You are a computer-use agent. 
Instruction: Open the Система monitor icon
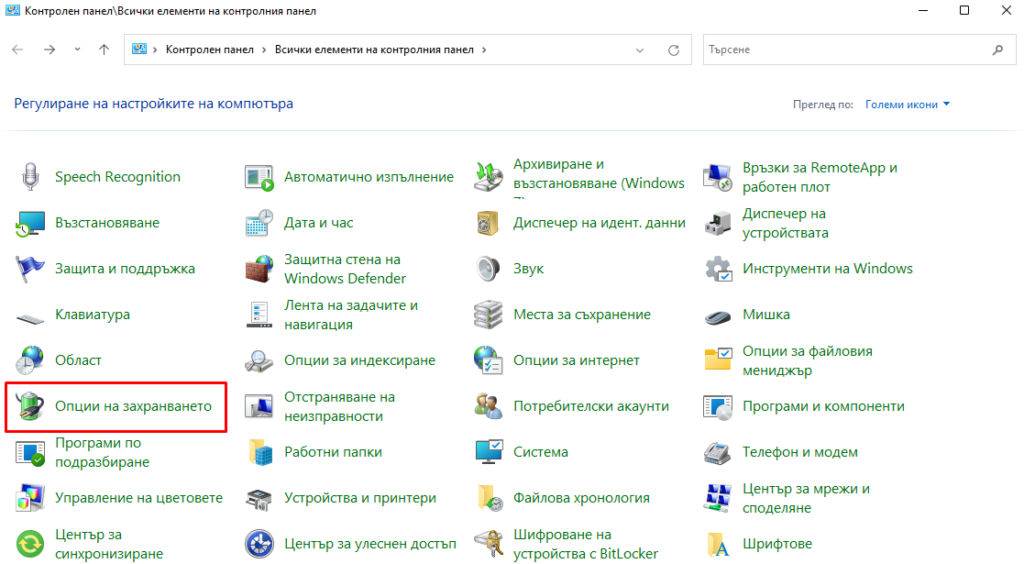pyautogui.click(x=488, y=452)
